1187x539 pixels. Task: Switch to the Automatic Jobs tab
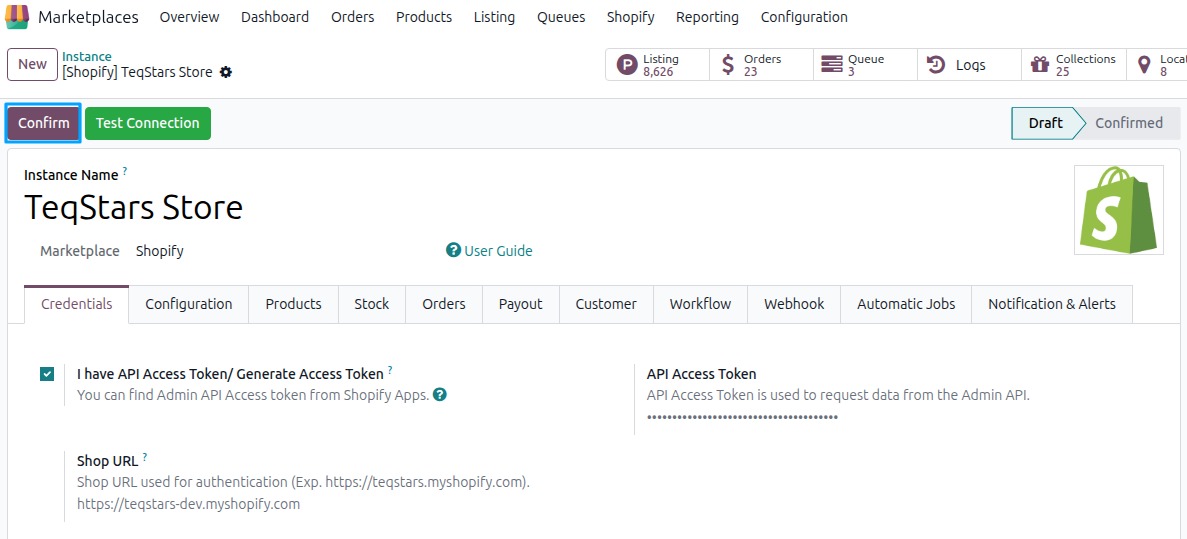[906, 304]
